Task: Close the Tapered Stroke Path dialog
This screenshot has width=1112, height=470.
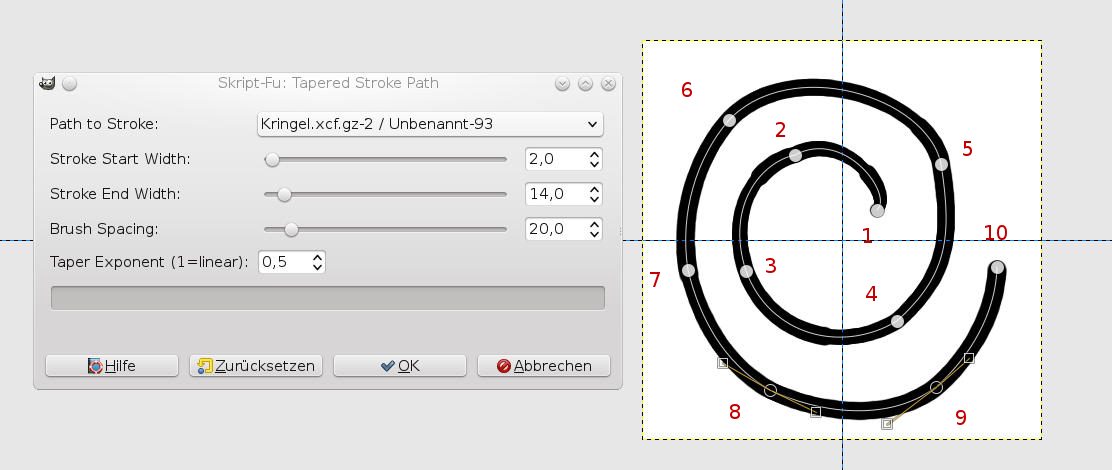Action: (x=608, y=84)
